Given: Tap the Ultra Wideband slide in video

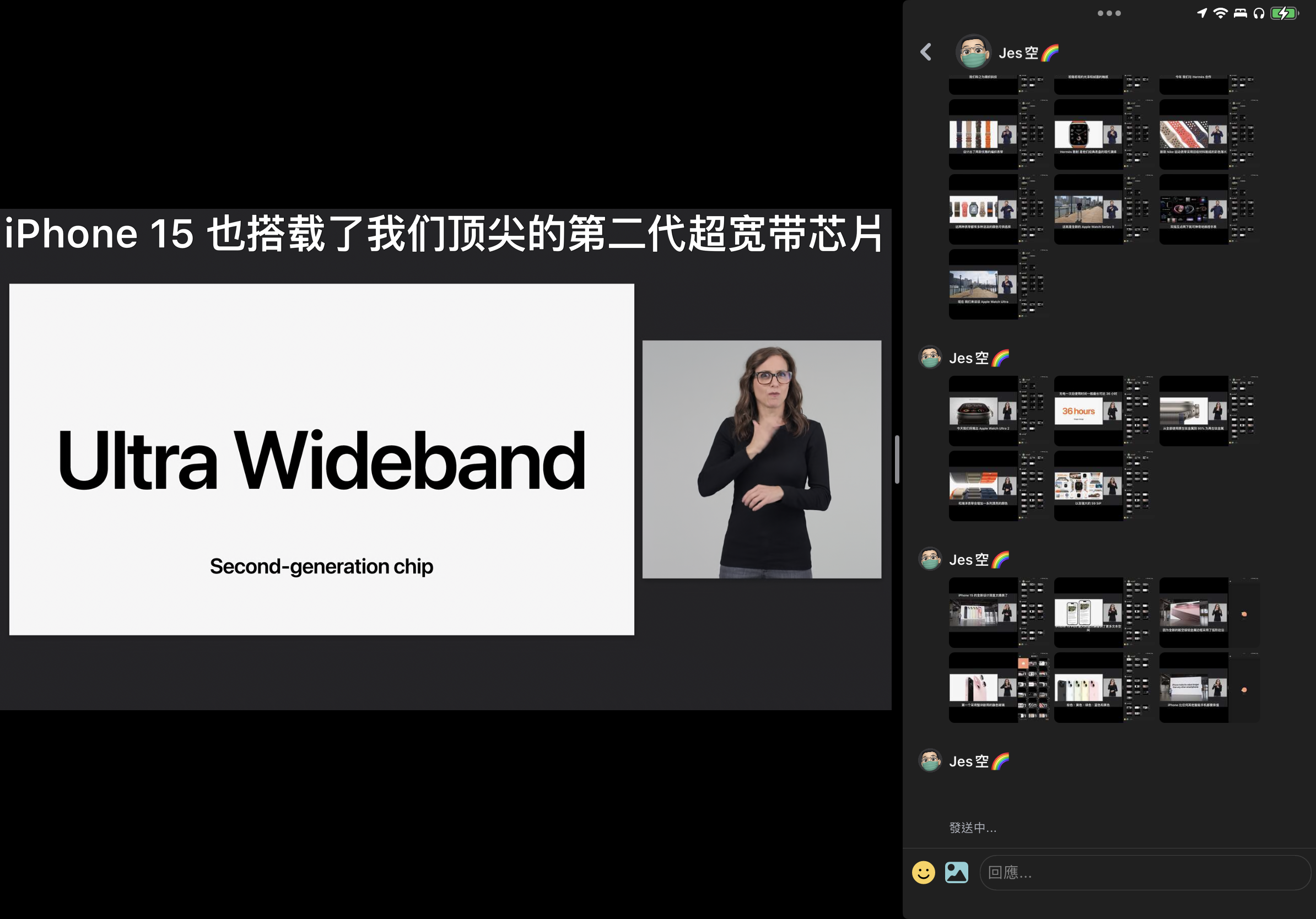Looking at the screenshot, I should point(321,459).
